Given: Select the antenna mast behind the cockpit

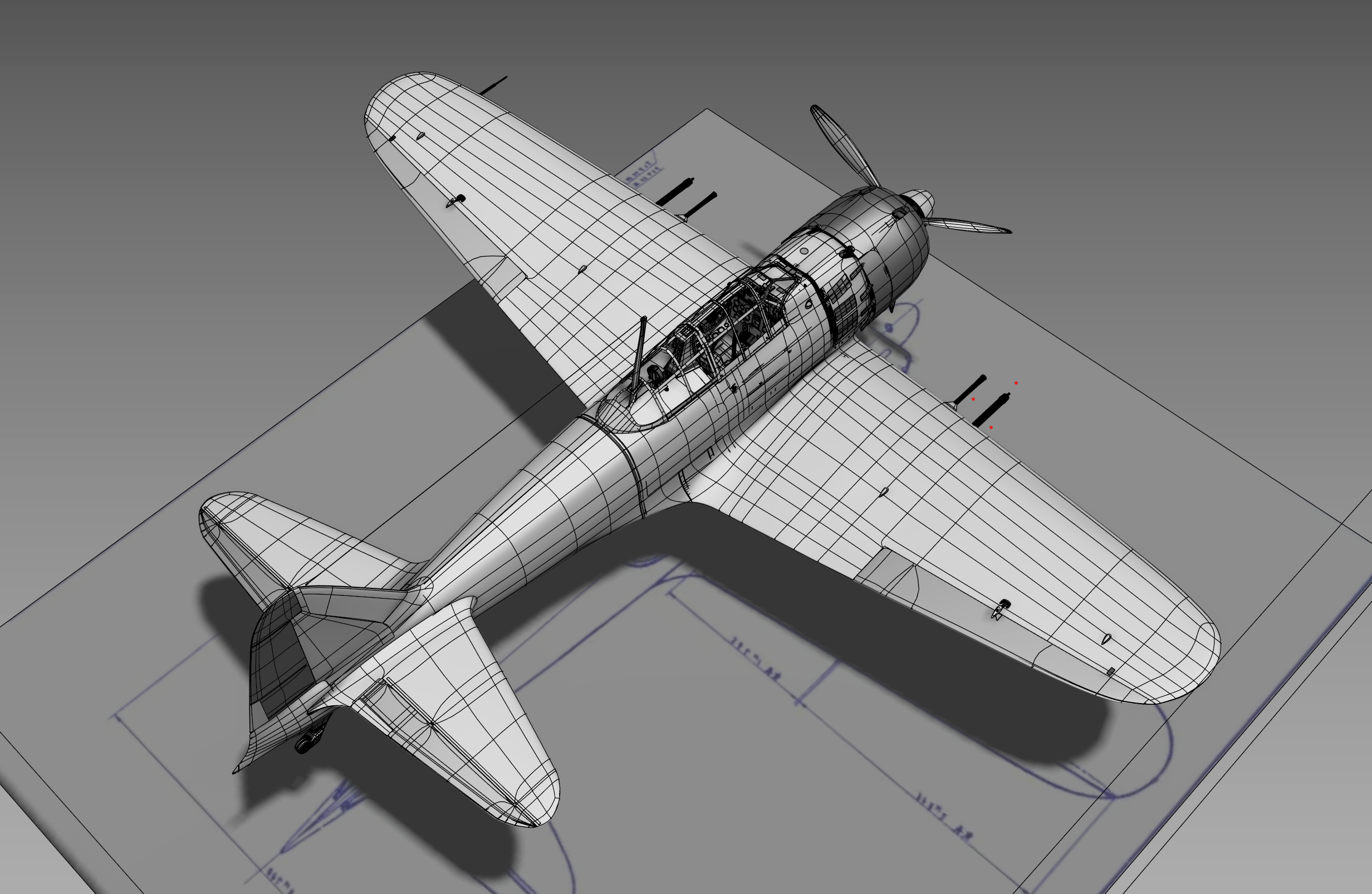Looking at the screenshot, I should coord(639,352).
